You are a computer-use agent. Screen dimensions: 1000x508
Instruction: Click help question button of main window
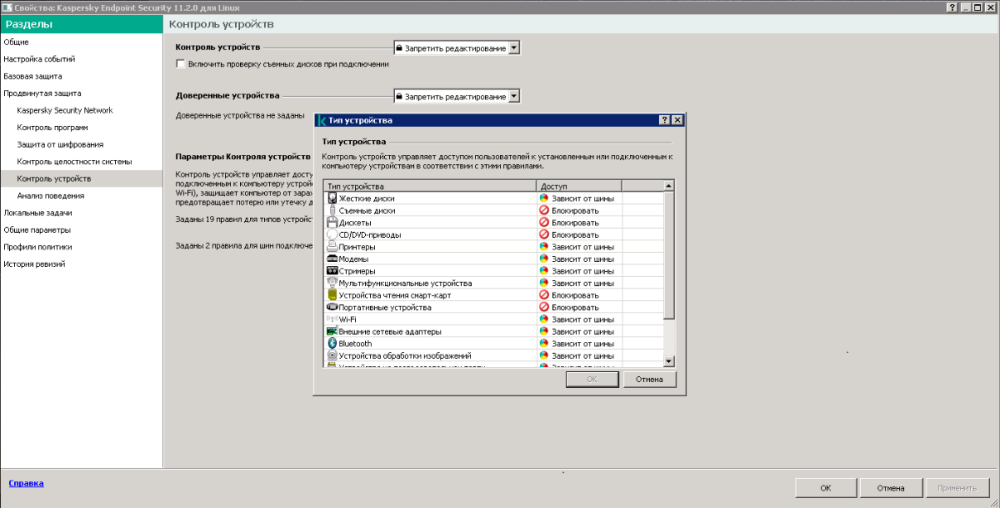pos(952,7)
